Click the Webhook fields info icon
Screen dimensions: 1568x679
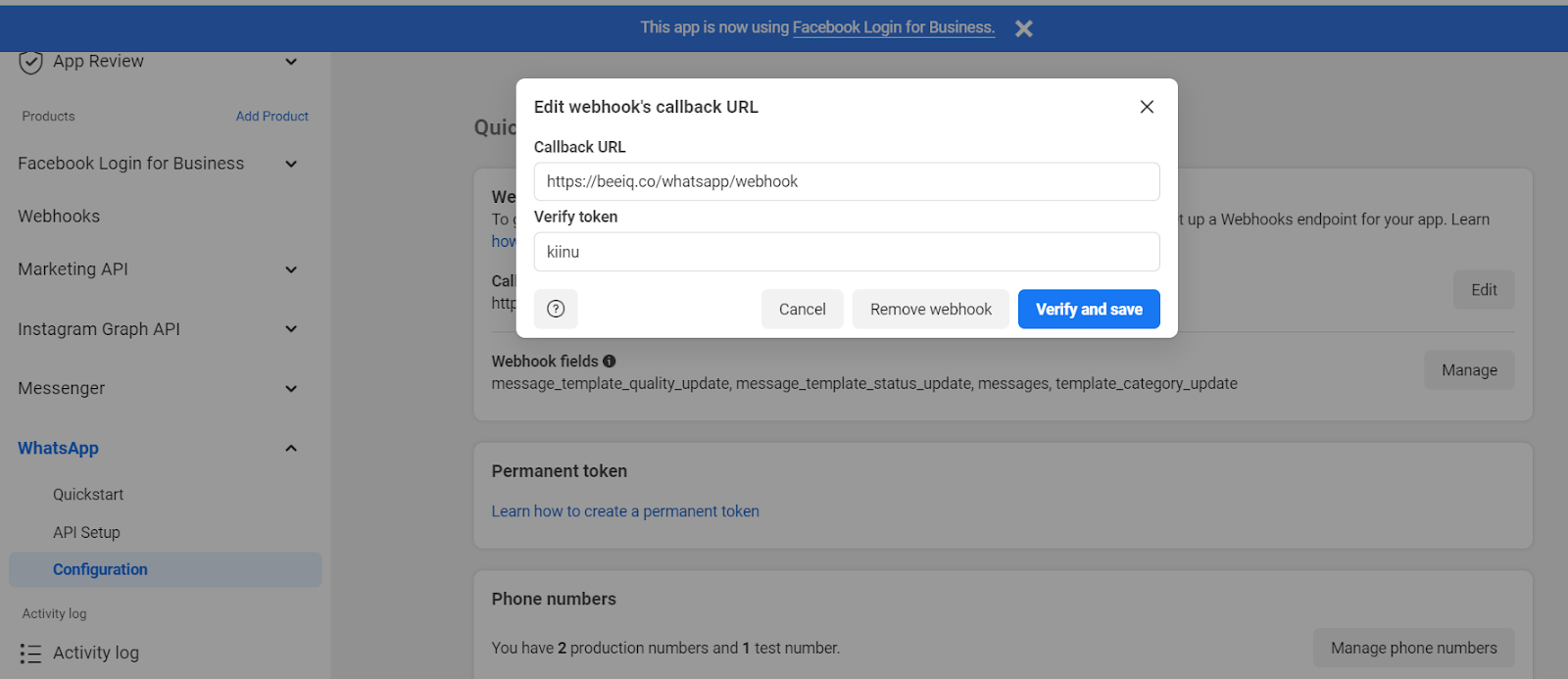tap(610, 362)
